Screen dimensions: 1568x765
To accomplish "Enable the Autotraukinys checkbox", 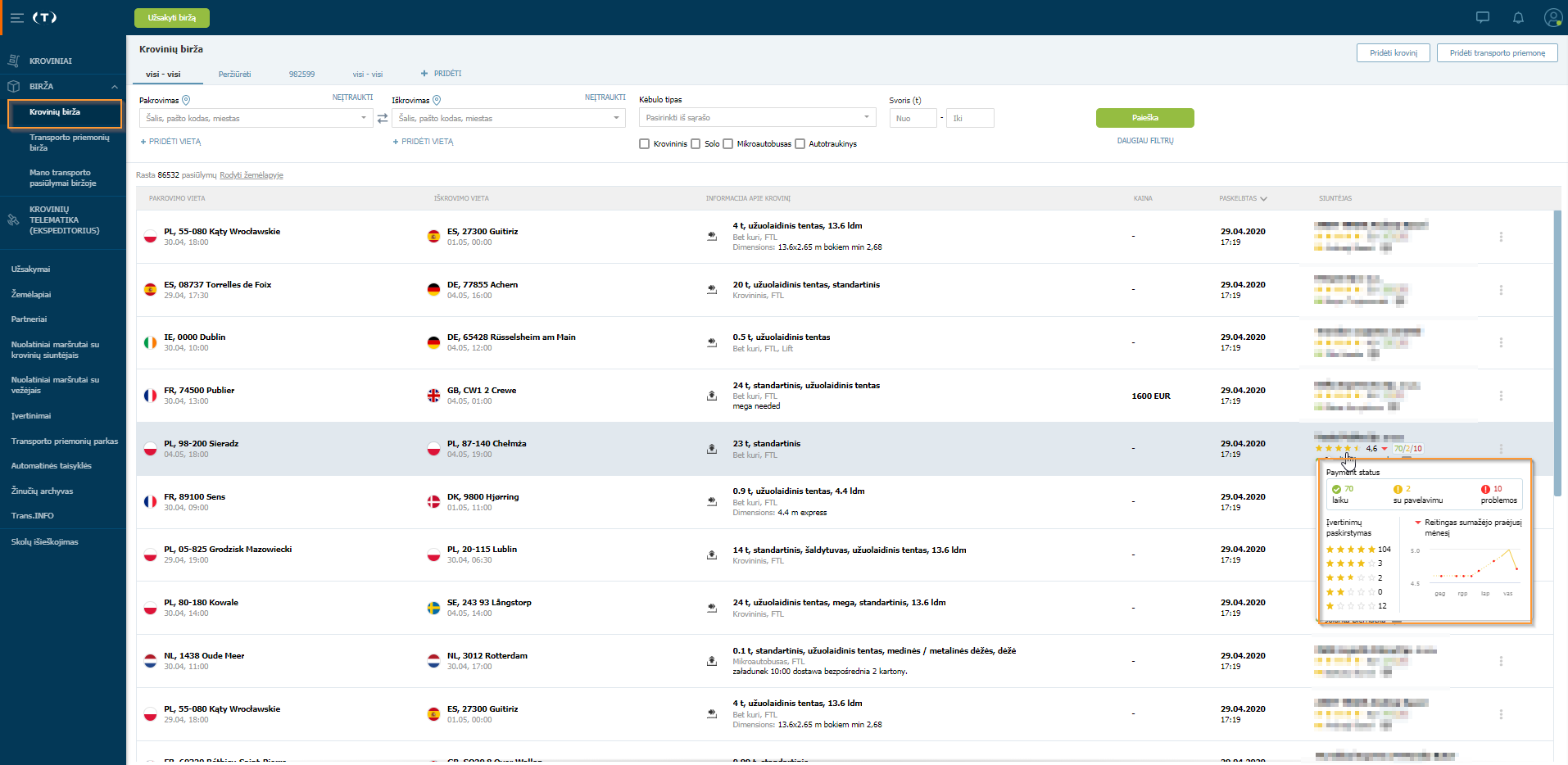I will 800,144.
